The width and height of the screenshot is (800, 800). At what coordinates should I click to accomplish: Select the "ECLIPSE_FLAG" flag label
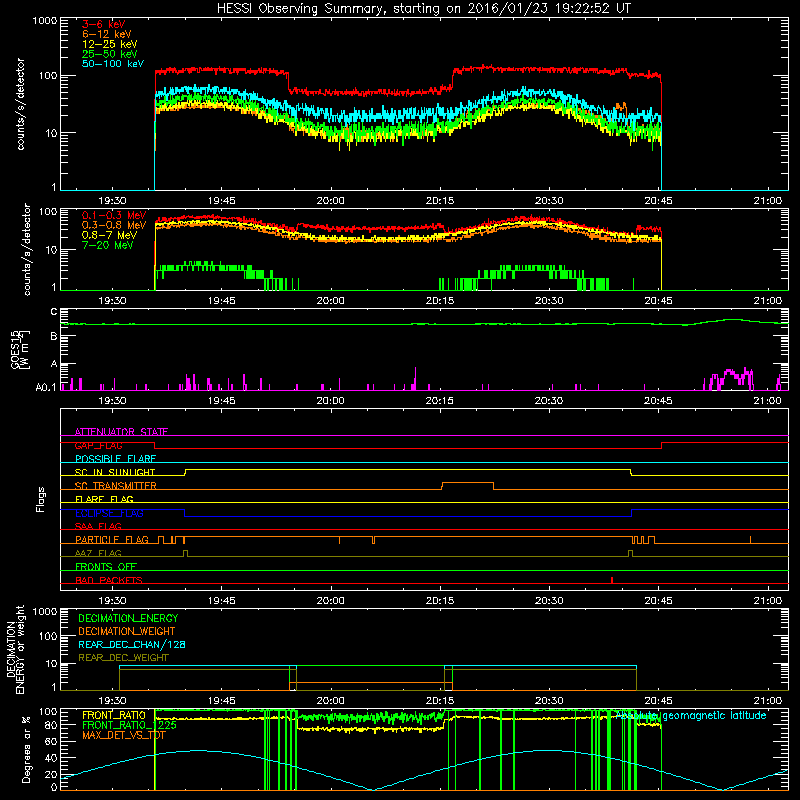109,513
